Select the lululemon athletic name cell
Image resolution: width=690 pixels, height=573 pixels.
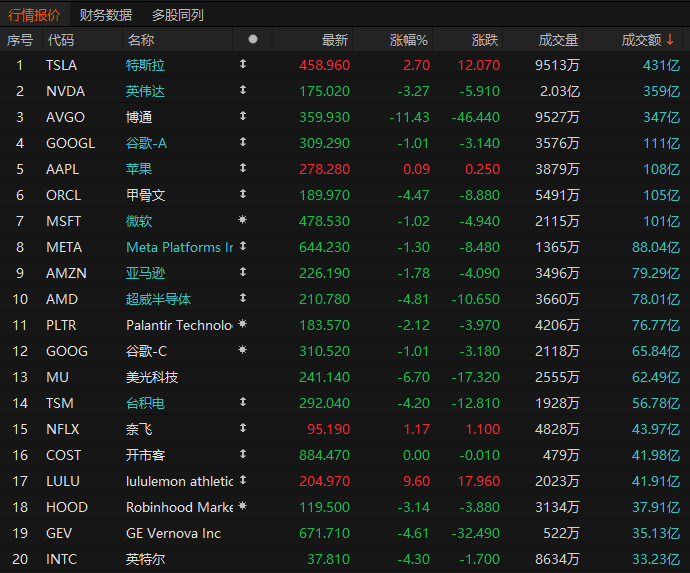180,481
